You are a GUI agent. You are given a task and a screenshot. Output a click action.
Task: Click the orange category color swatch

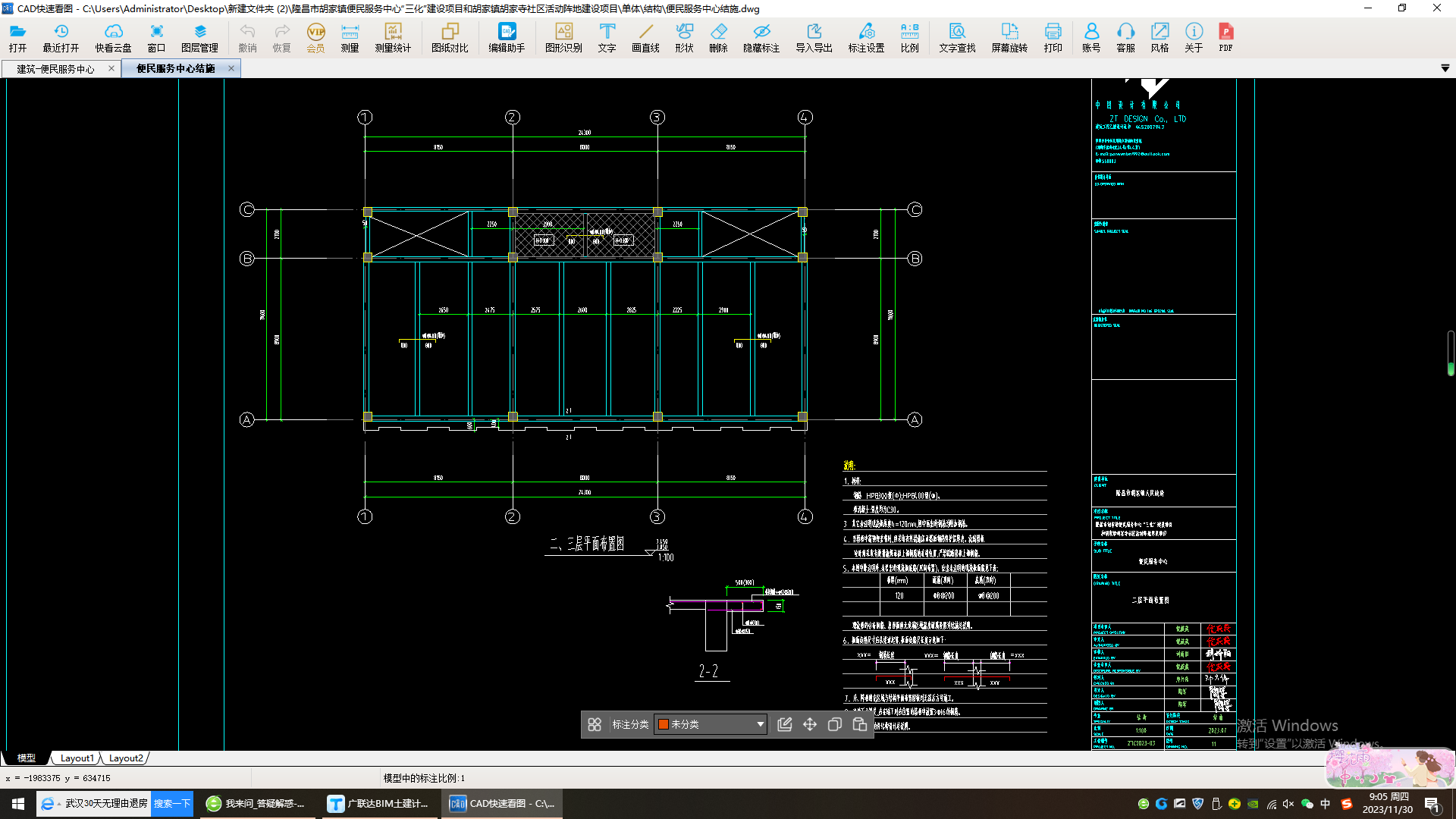tap(664, 724)
